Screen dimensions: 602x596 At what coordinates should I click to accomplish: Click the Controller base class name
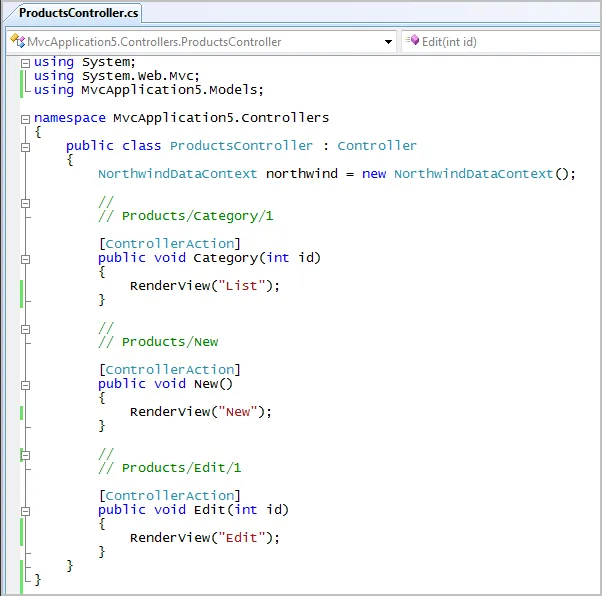click(377, 146)
